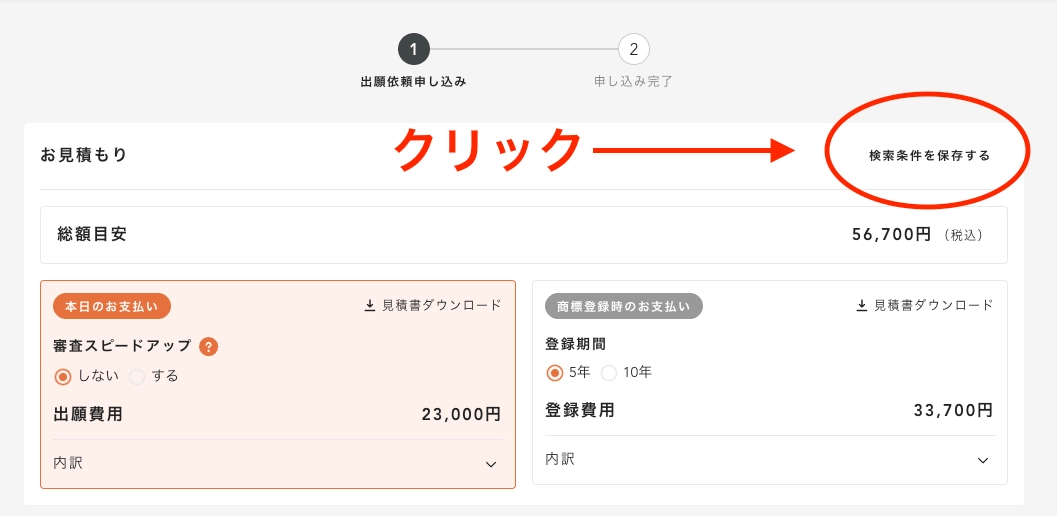Click 検索条件を保存する link
Screen dimensions: 1057x516
[x=929, y=156]
